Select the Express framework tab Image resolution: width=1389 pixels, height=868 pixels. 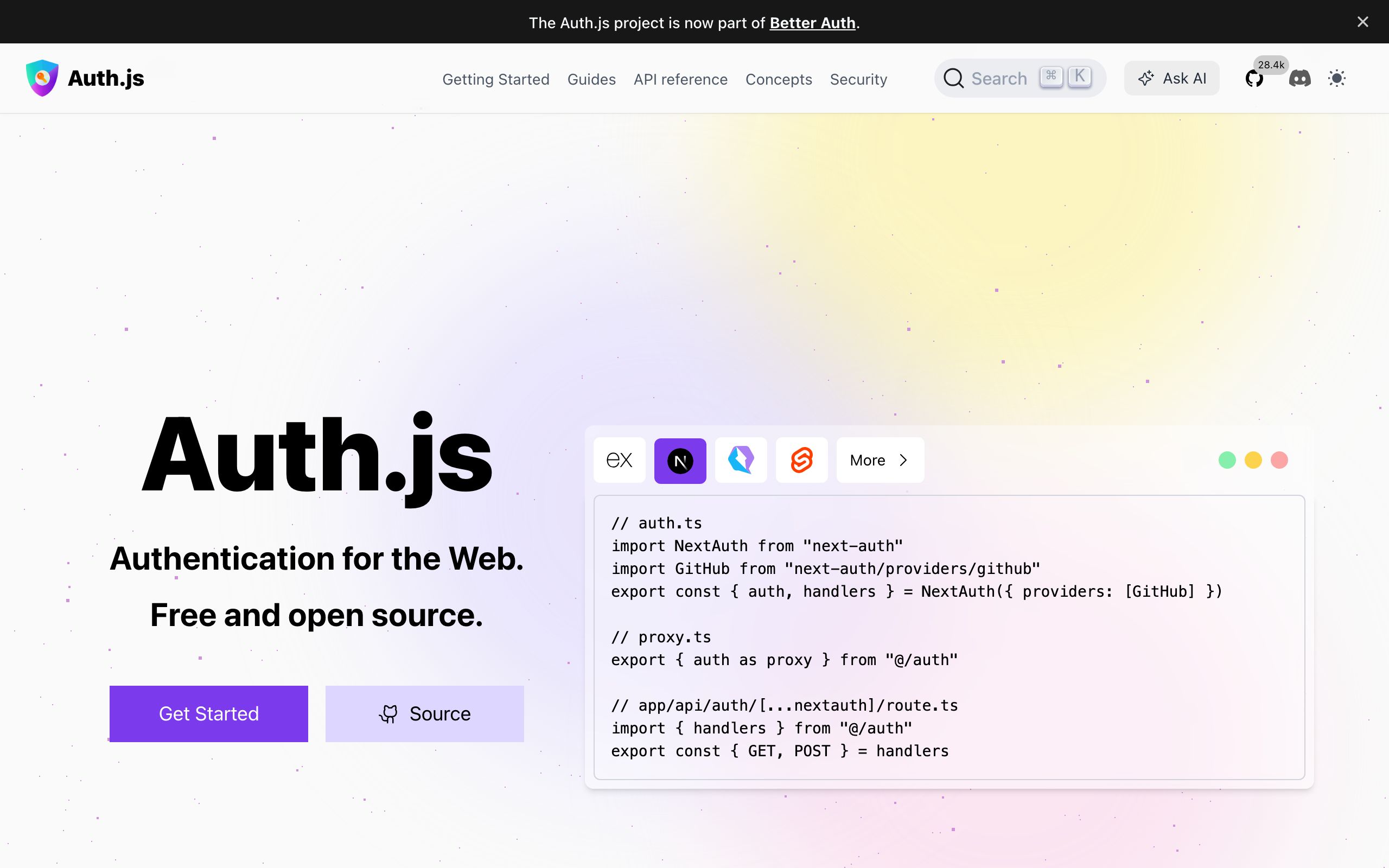[619, 461]
